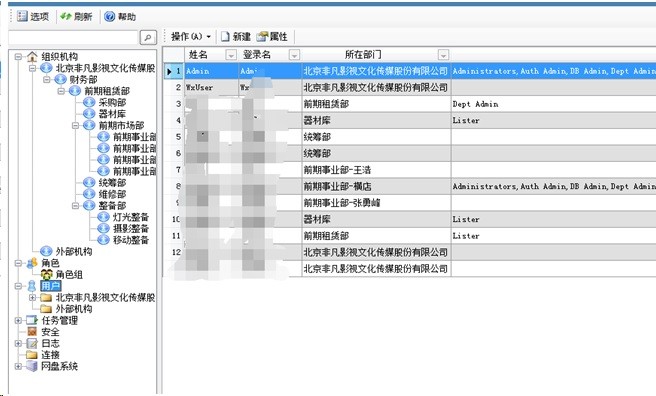This screenshot has width=656, height=396.
Task: Expand the 任务管理 tree node
Action: tap(18, 320)
